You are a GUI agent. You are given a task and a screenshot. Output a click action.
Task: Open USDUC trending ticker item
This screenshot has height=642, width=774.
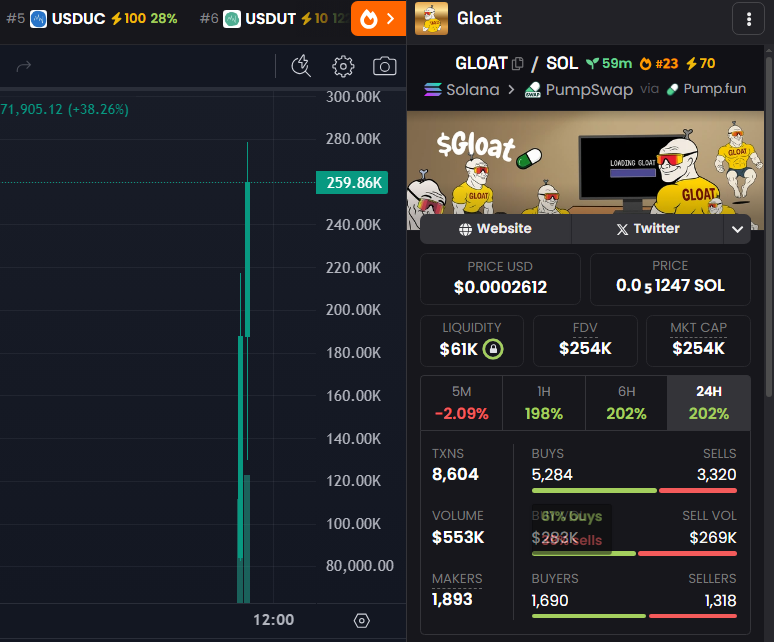pos(92,19)
